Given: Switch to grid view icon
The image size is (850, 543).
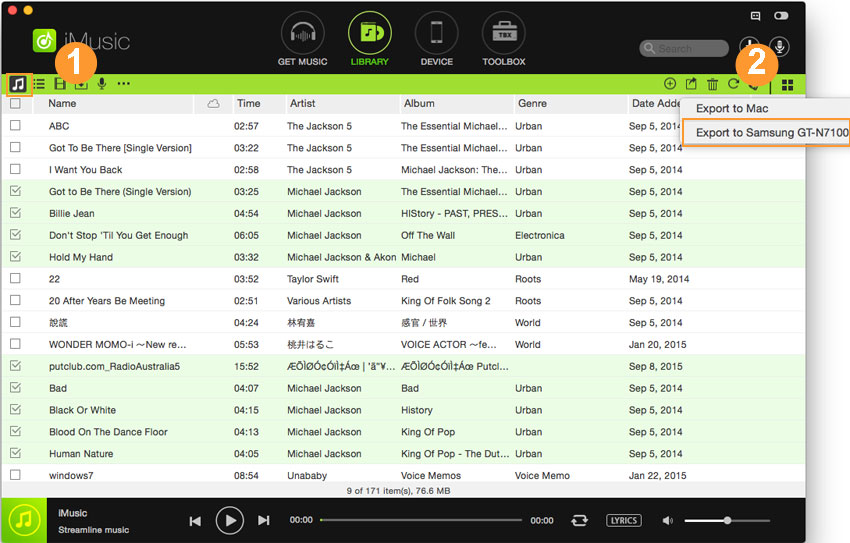Looking at the screenshot, I should 788,85.
